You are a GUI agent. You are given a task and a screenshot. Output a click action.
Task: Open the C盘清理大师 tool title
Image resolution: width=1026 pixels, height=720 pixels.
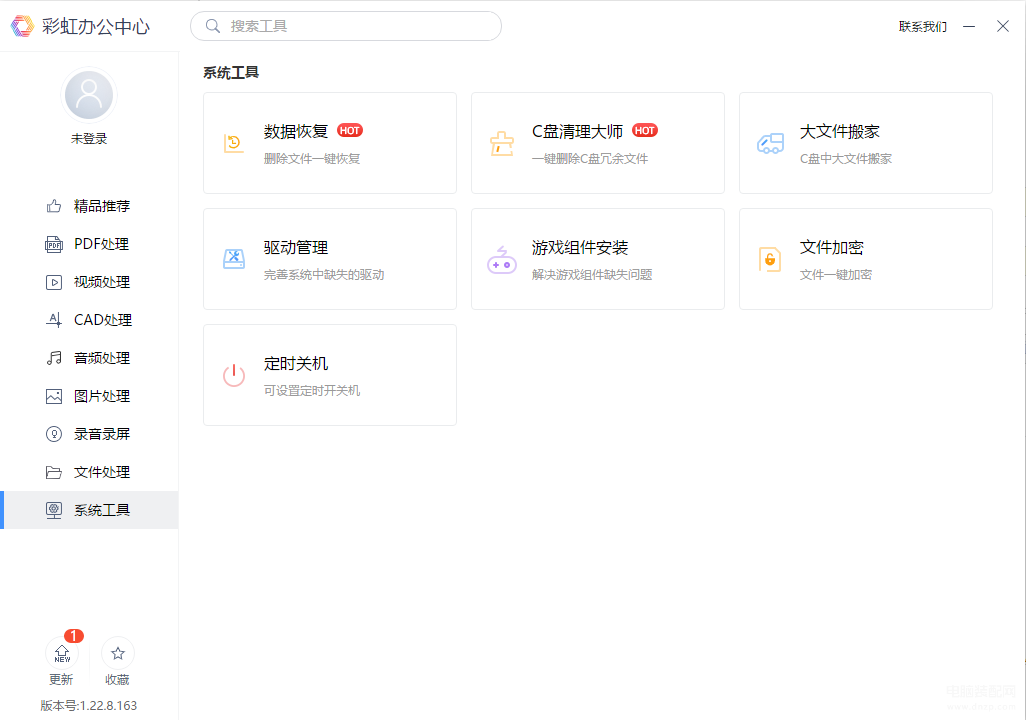[x=577, y=132]
